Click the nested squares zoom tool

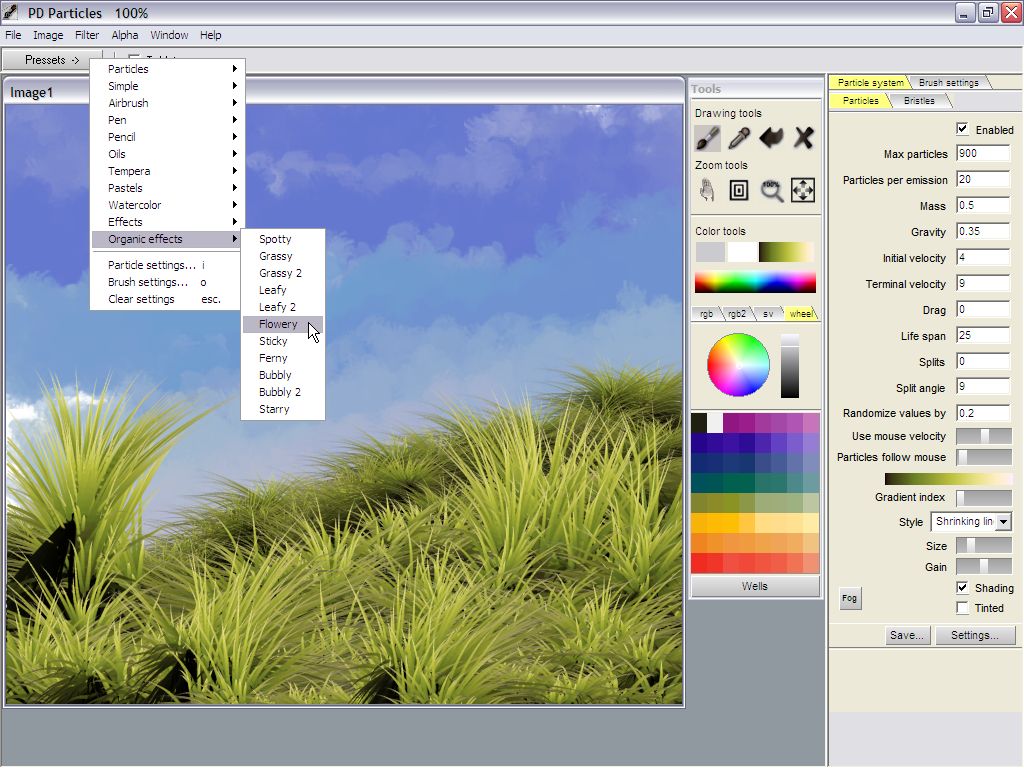(739, 190)
